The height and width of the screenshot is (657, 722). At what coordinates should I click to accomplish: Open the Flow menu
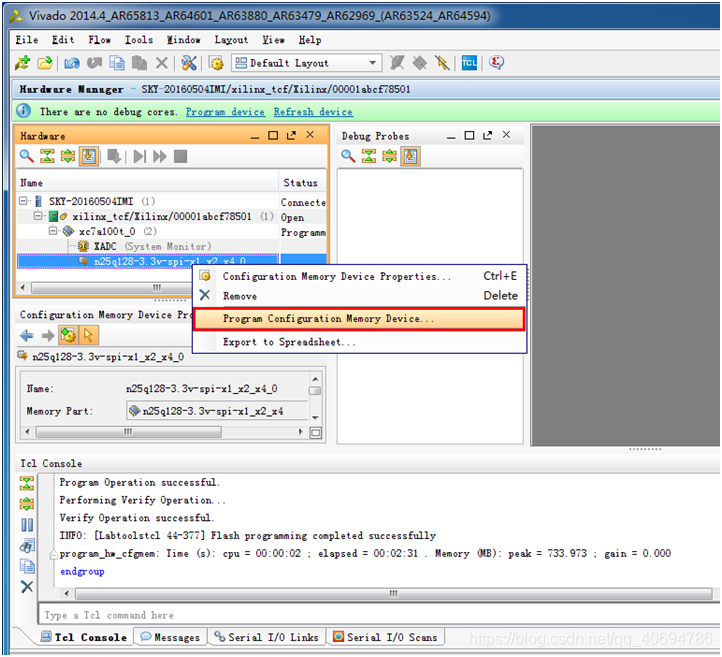coord(99,40)
